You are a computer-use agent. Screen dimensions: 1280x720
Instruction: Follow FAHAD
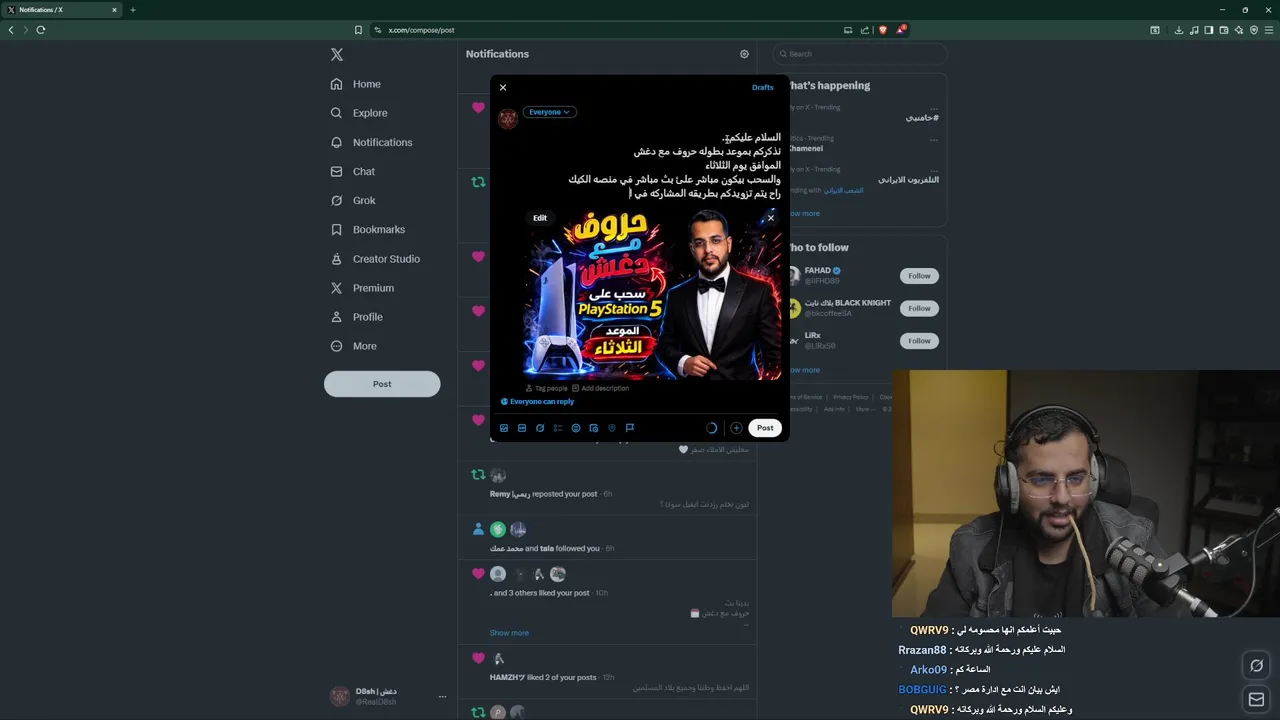coord(919,276)
